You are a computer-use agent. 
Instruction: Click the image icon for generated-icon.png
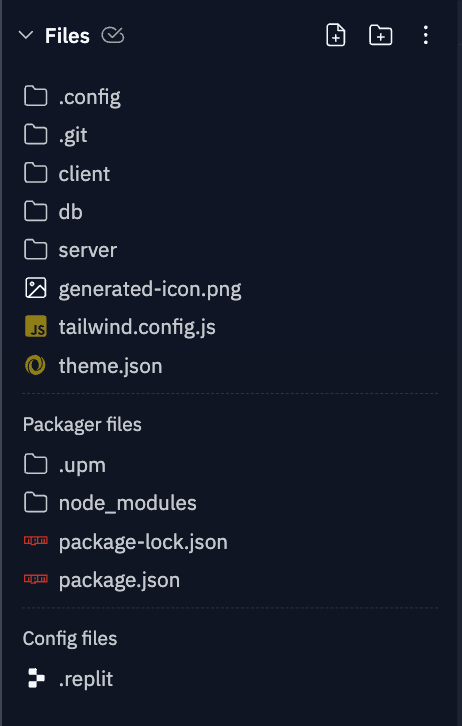pos(36,288)
